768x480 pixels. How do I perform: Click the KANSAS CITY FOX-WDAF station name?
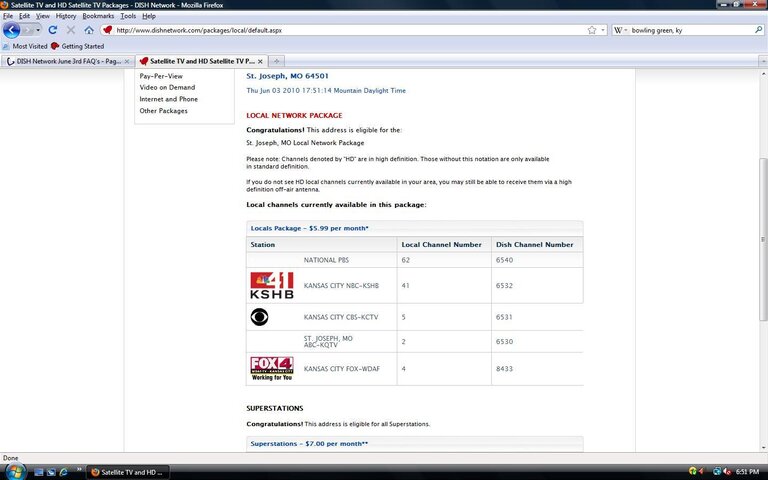point(342,369)
